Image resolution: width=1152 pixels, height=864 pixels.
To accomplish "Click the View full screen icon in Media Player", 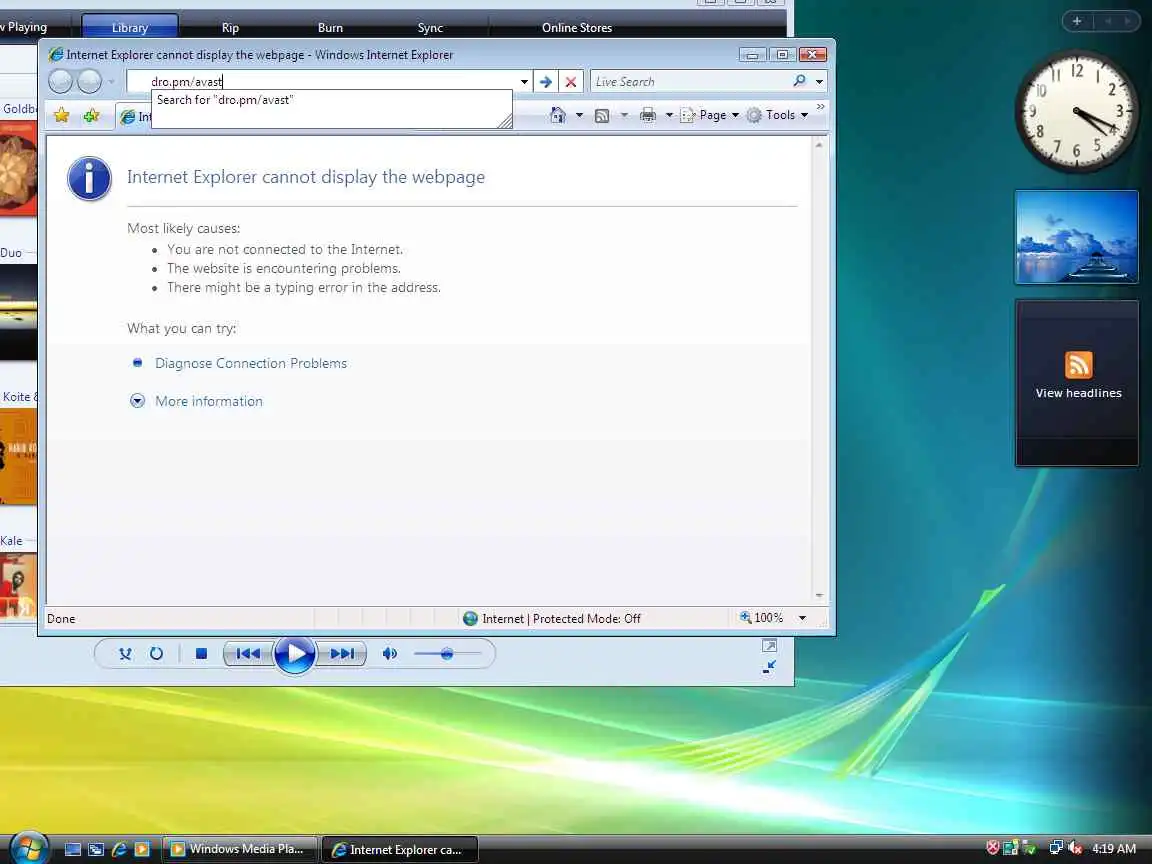I will tap(769, 646).
